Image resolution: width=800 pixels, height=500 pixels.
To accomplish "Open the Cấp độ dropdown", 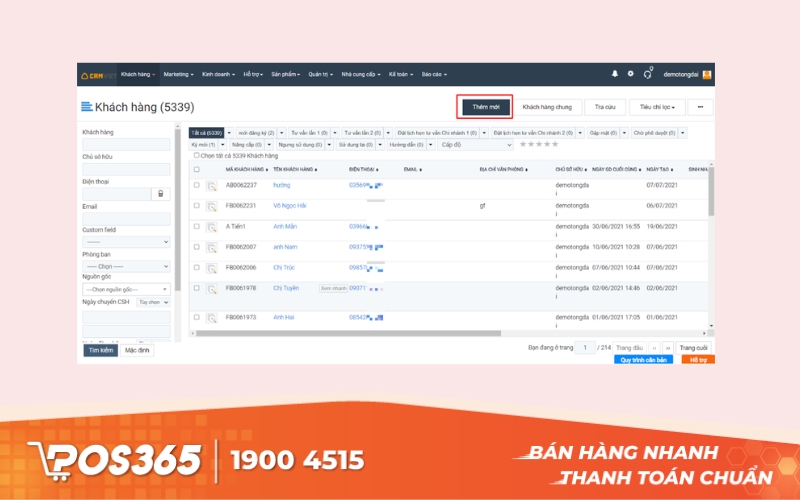I will 475,145.
